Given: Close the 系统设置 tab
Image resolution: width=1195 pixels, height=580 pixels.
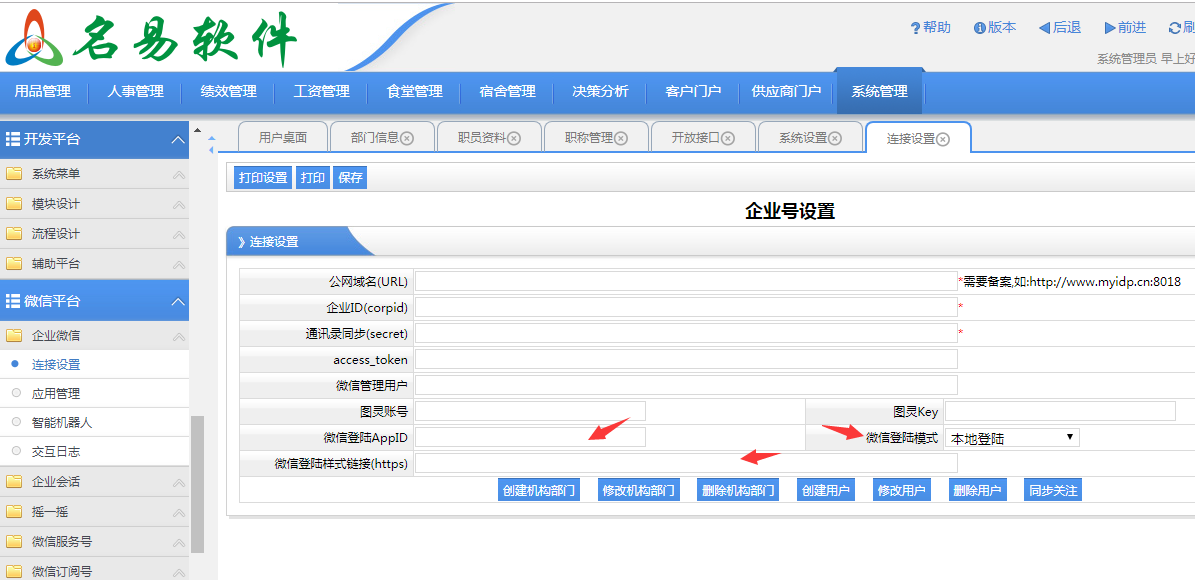Looking at the screenshot, I should point(835,139).
